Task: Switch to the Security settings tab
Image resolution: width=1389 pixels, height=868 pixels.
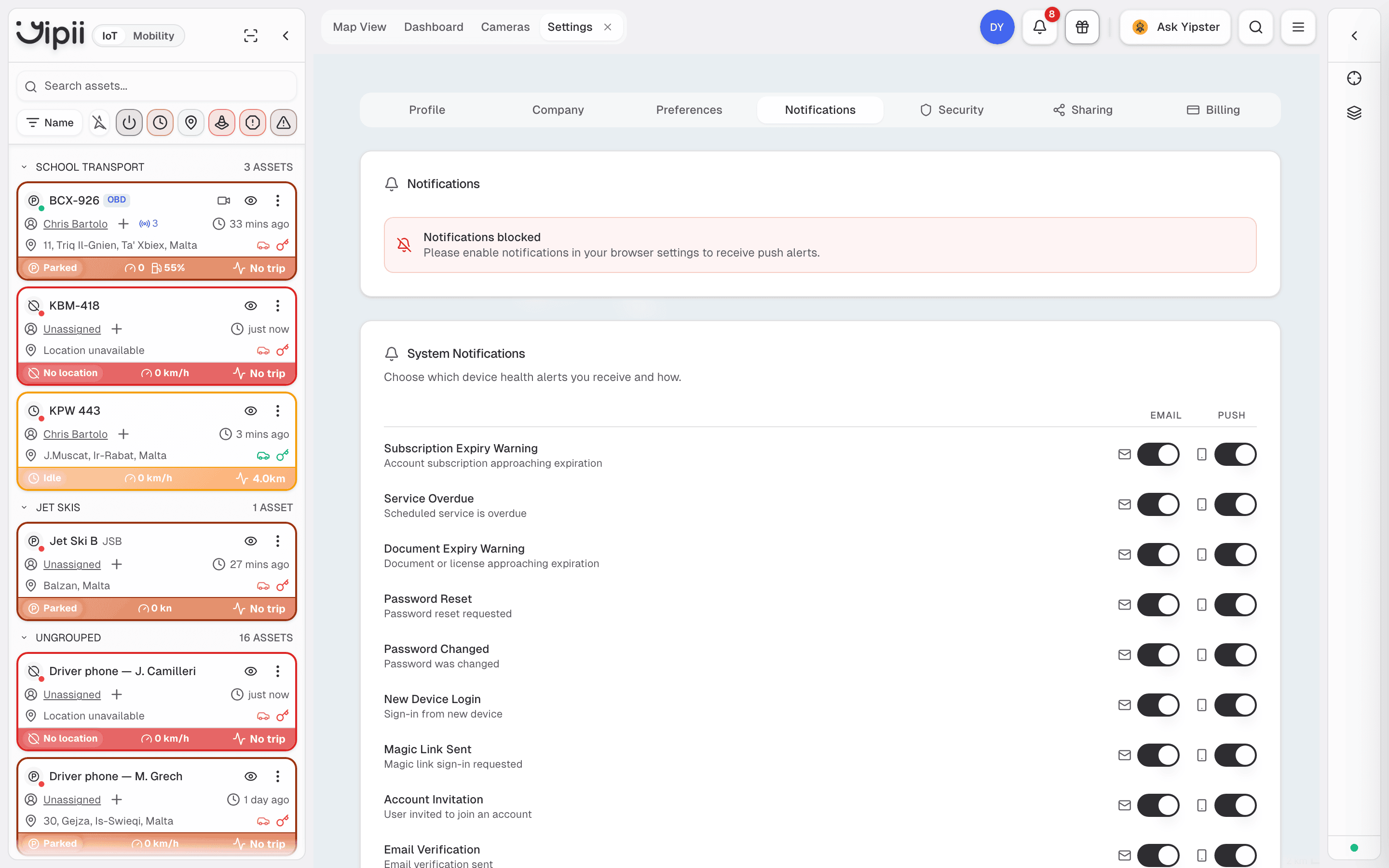Action: coord(952,109)
